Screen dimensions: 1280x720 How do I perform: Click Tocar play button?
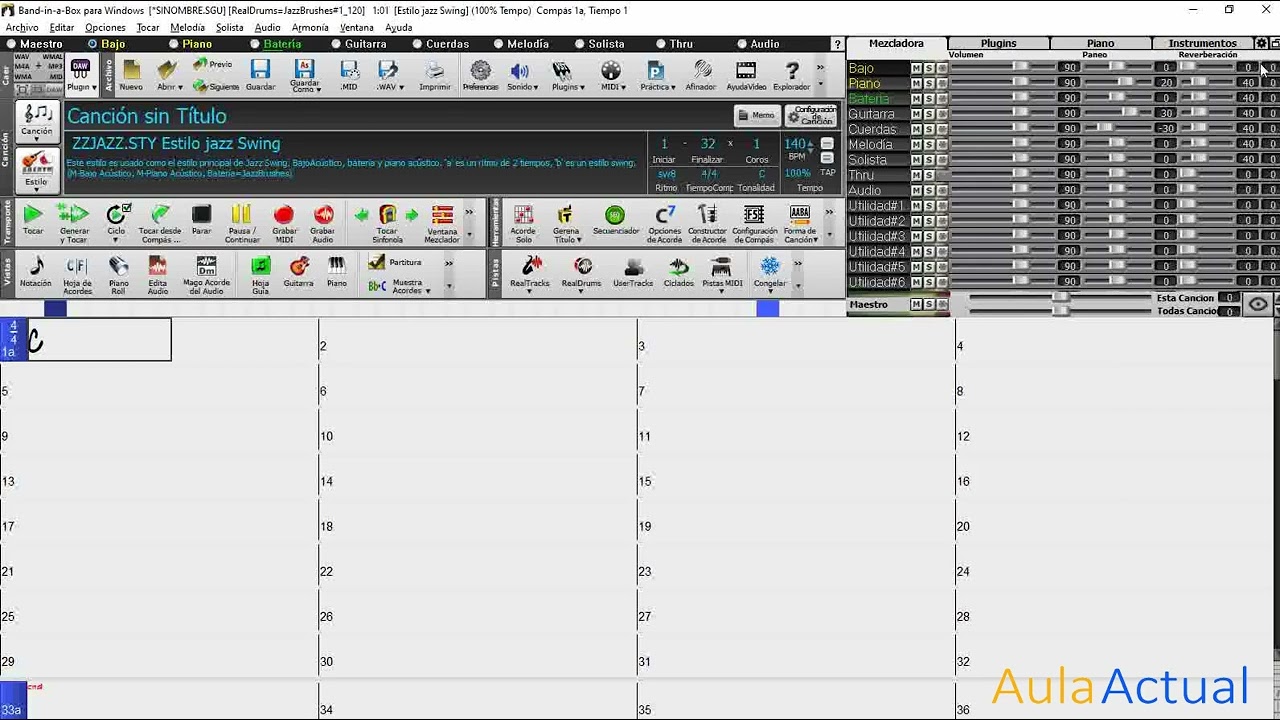pyautogui.click(x=33, y=220)
